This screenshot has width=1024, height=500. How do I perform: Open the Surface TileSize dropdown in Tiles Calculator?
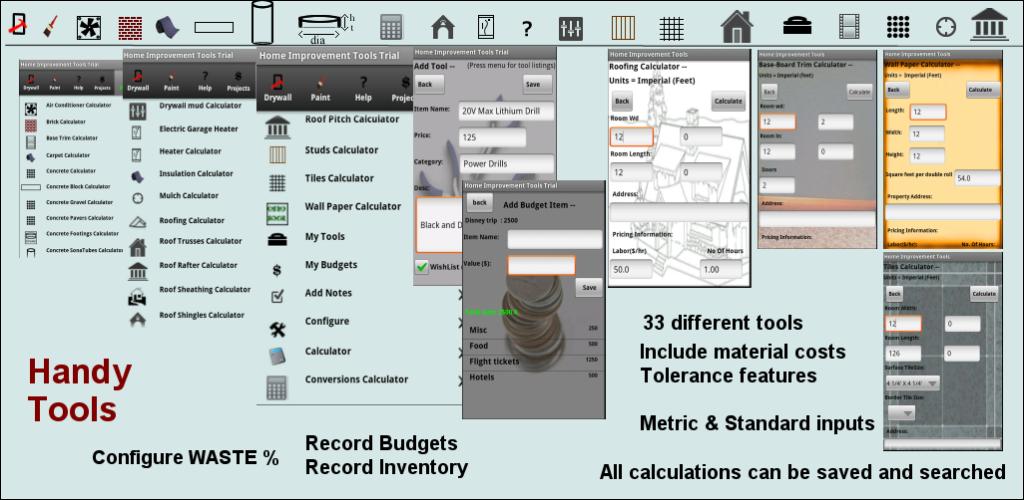(913, 383)
